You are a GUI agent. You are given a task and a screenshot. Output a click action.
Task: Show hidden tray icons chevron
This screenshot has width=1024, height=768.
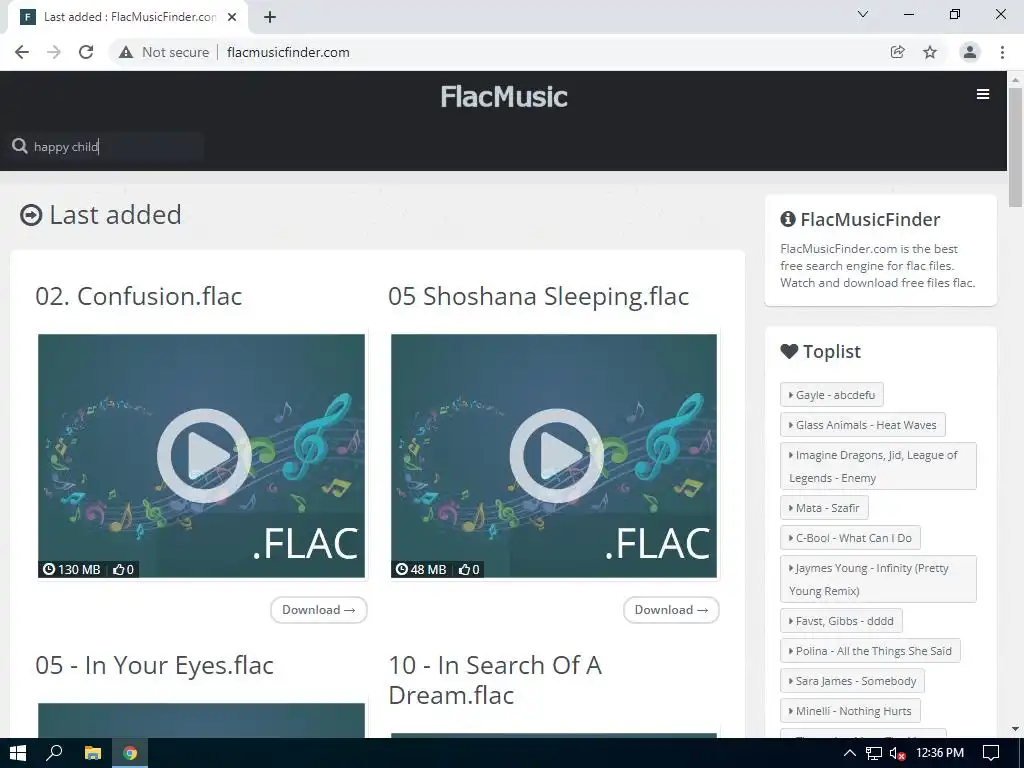[850, 753]
